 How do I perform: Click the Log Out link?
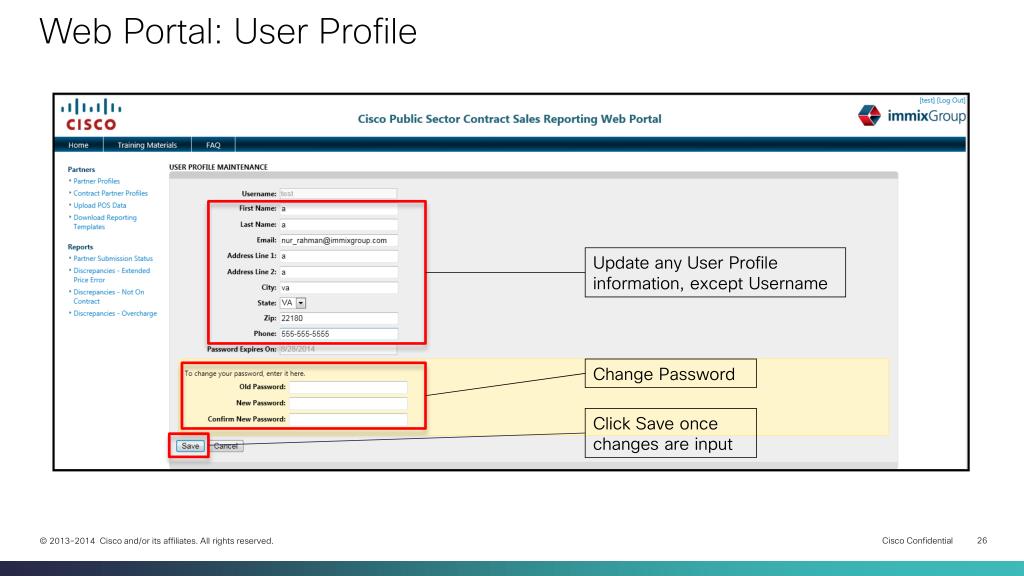(x=951, y=101)
